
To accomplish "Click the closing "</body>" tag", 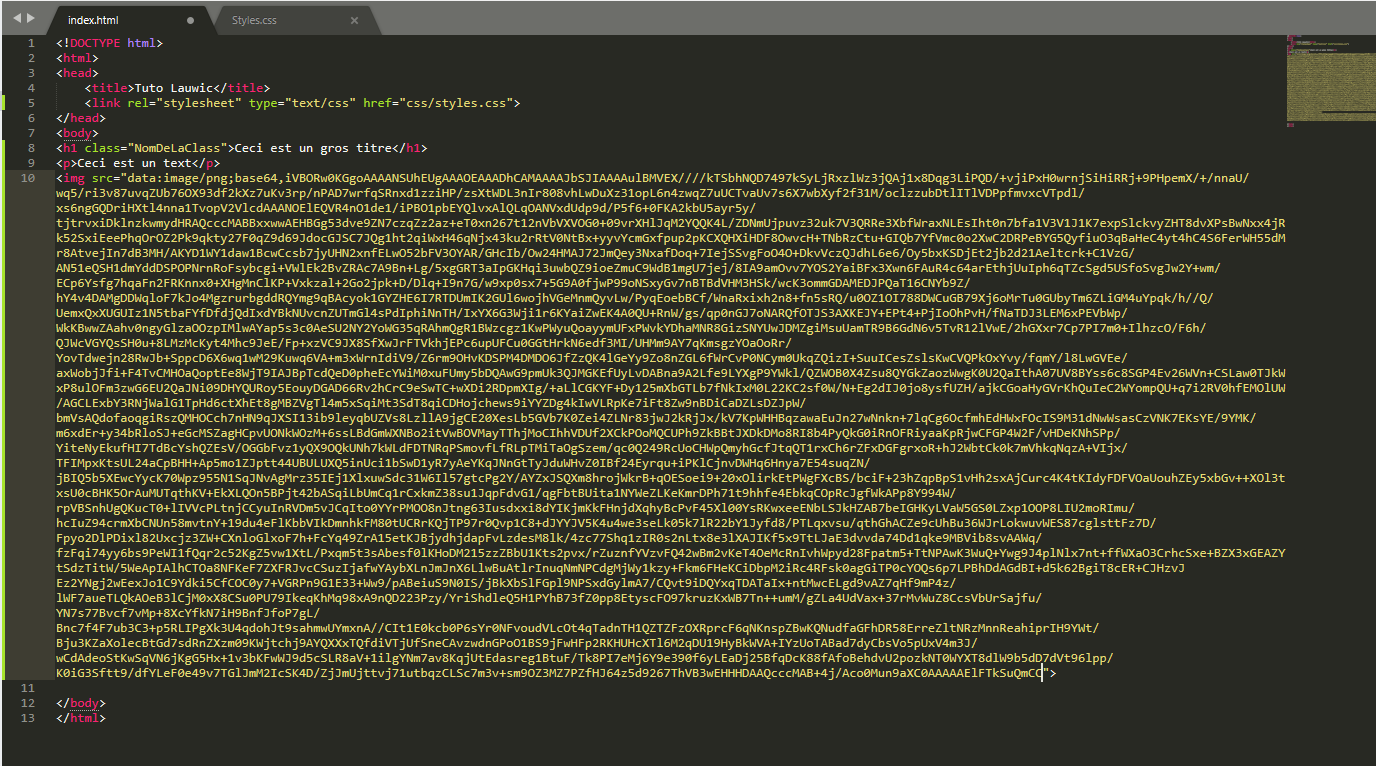I will [80, 703].
